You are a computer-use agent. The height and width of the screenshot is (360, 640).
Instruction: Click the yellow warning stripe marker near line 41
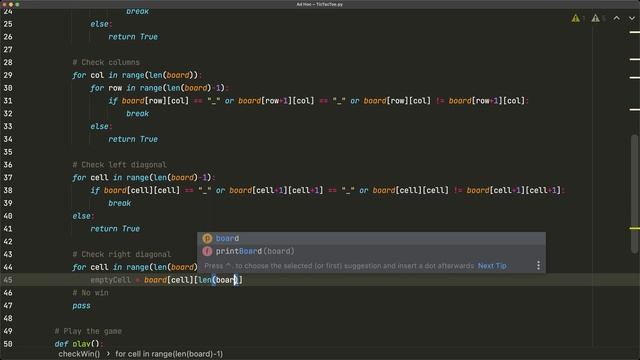(x=634, y=228)
